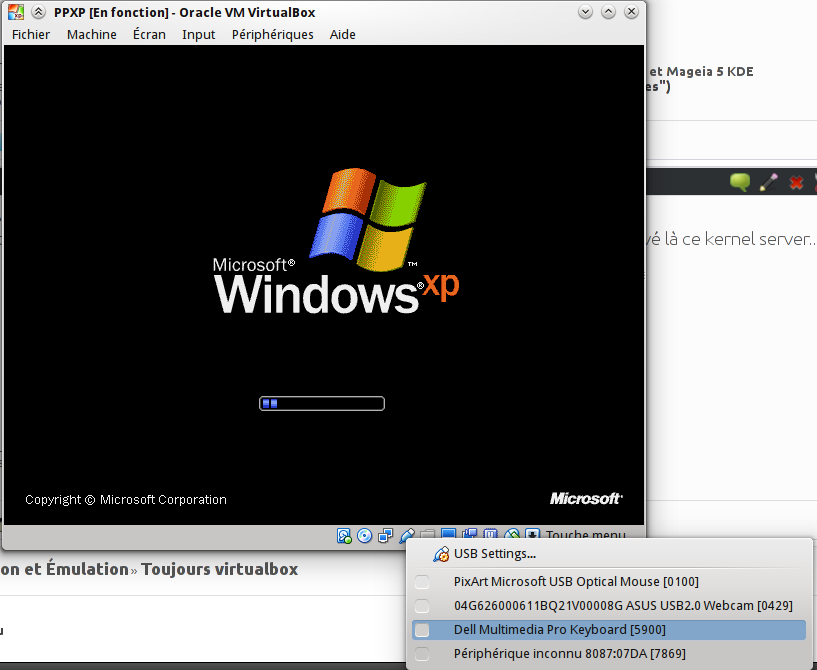Maximize the VirtualBox window
The width and height of the screenshot is (817, 670).
[x=608, y=11]
